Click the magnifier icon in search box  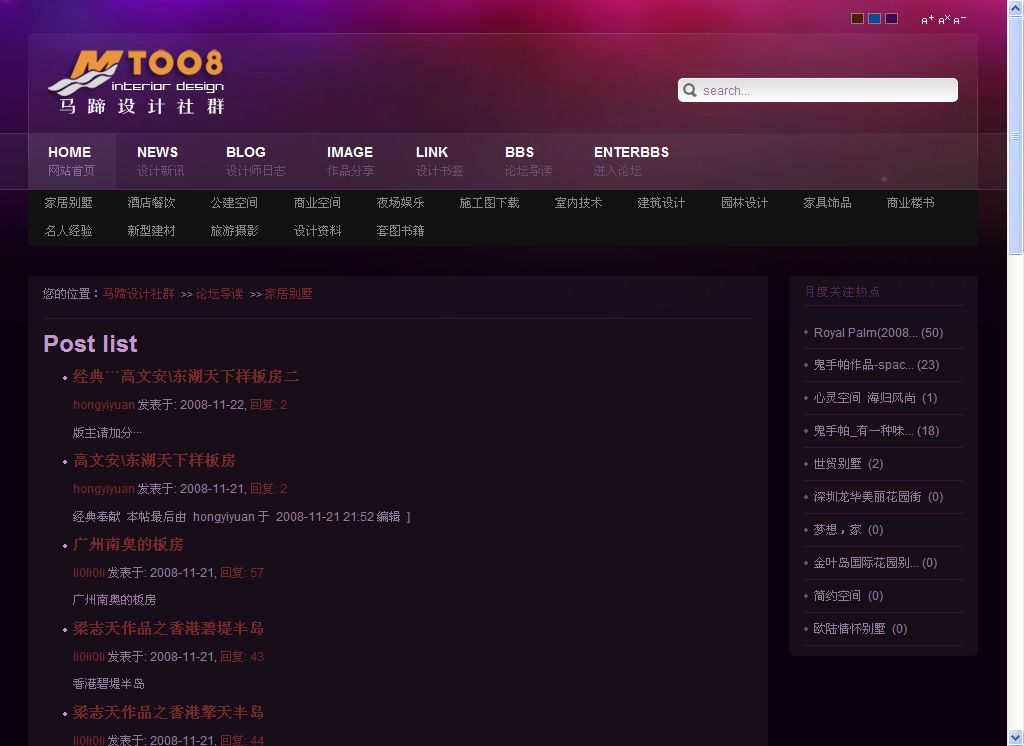690,90
